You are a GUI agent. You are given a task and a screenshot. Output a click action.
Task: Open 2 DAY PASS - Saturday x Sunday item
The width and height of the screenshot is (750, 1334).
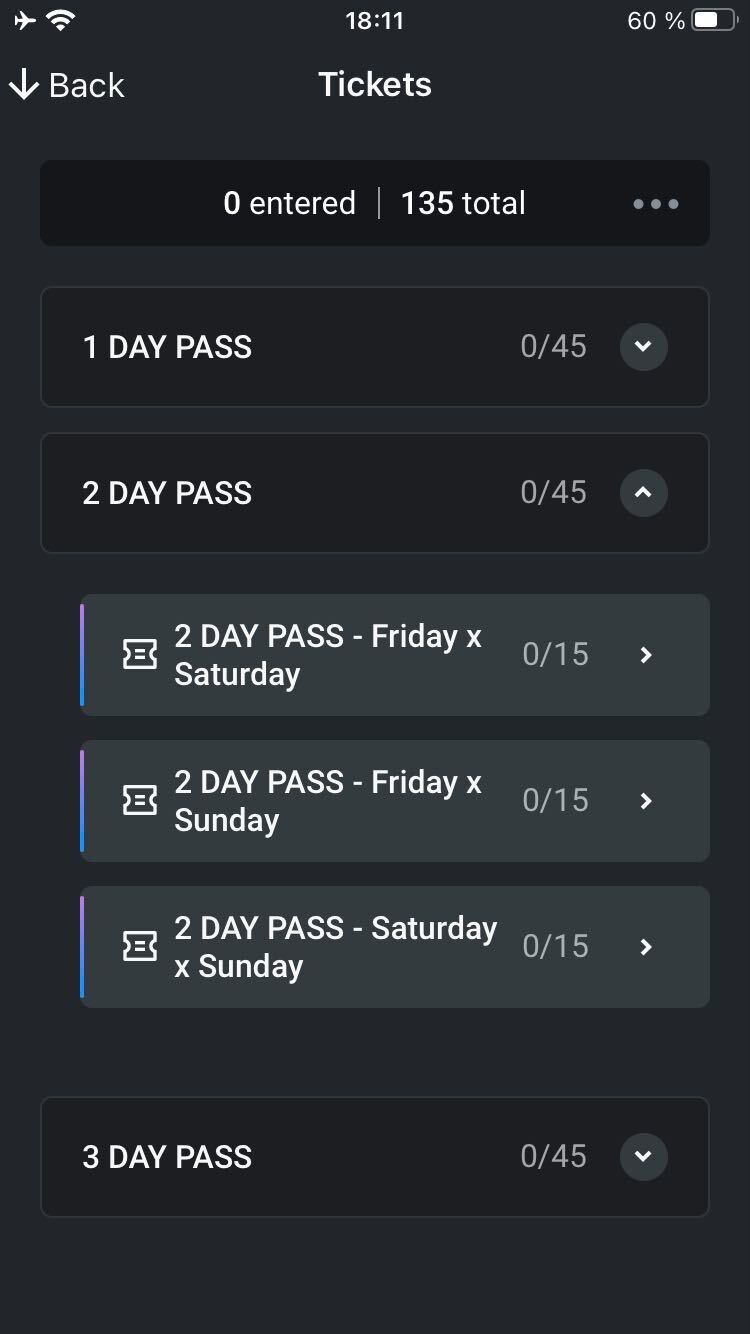(395, 947)
